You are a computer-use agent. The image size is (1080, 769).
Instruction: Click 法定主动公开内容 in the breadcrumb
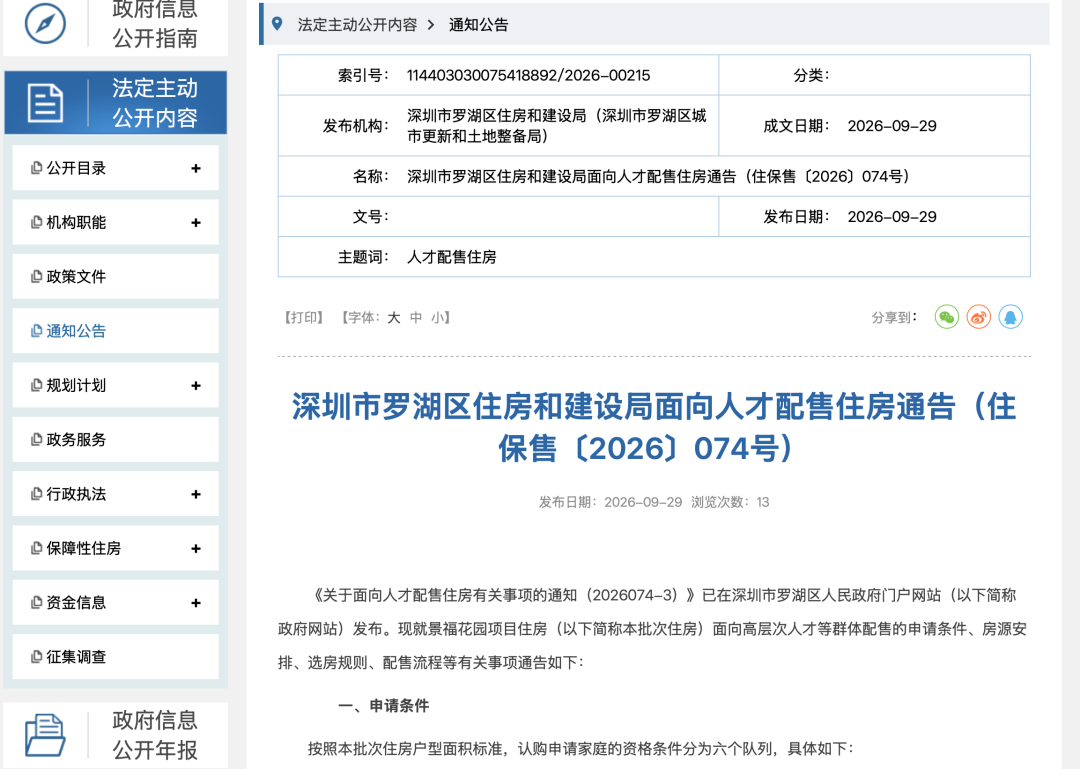click(x=357, y=25)
